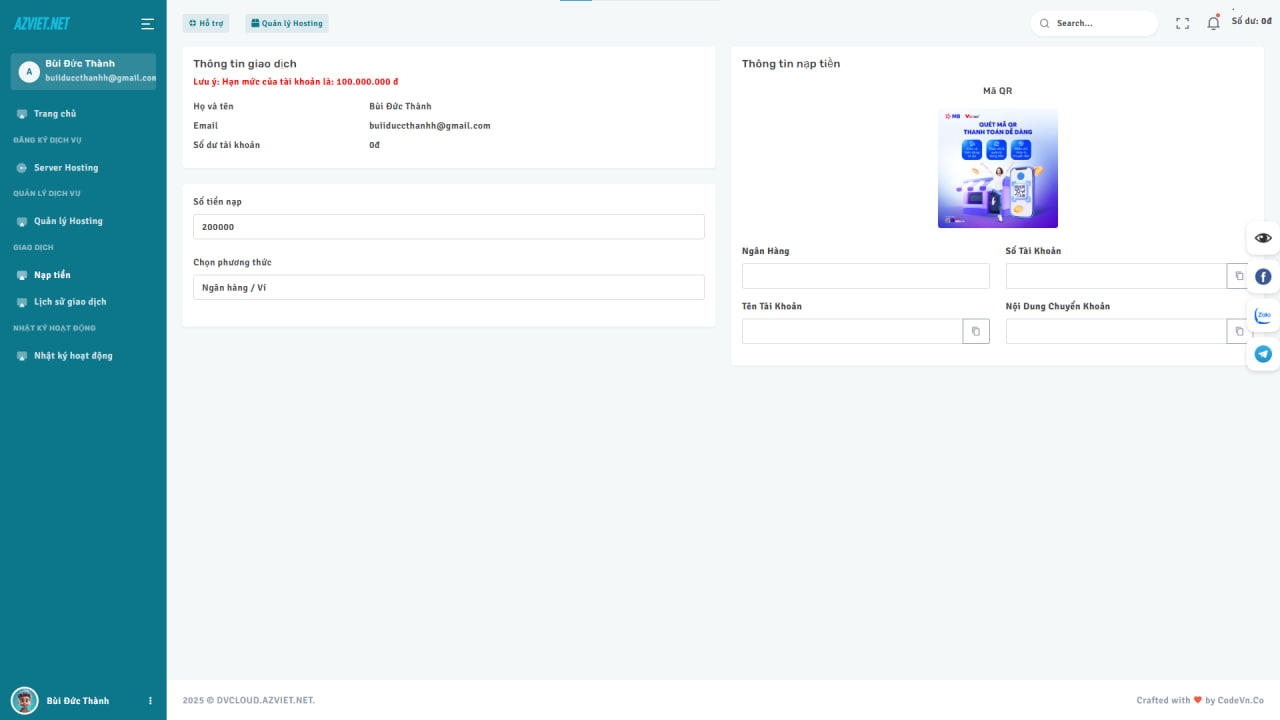Click the Quản lý Hosting top button

pyautogui.click(x=287, y=23)
